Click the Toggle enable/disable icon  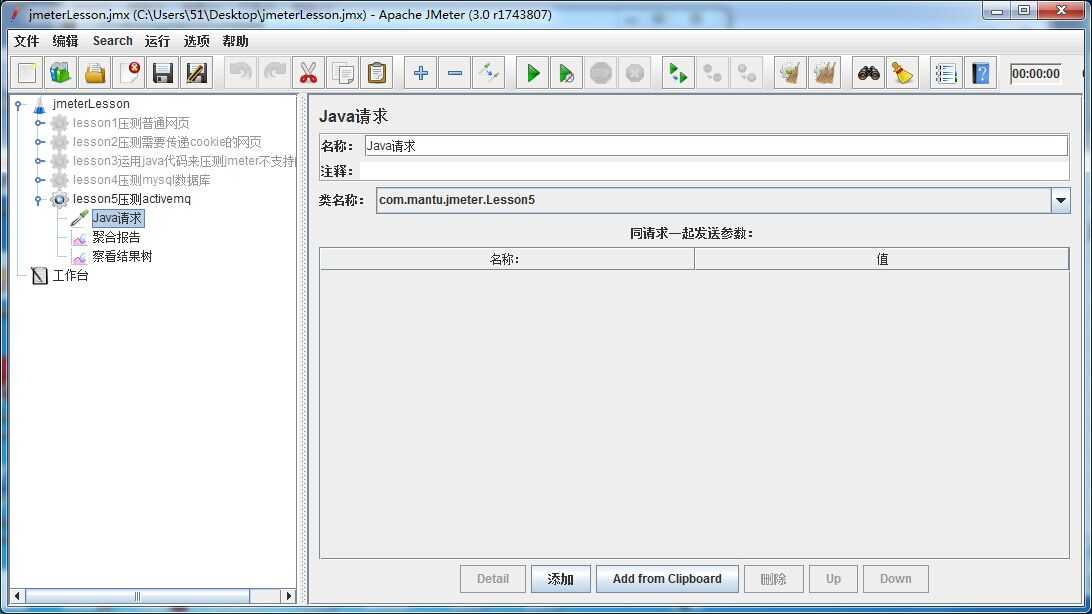[x=489, y=73]
